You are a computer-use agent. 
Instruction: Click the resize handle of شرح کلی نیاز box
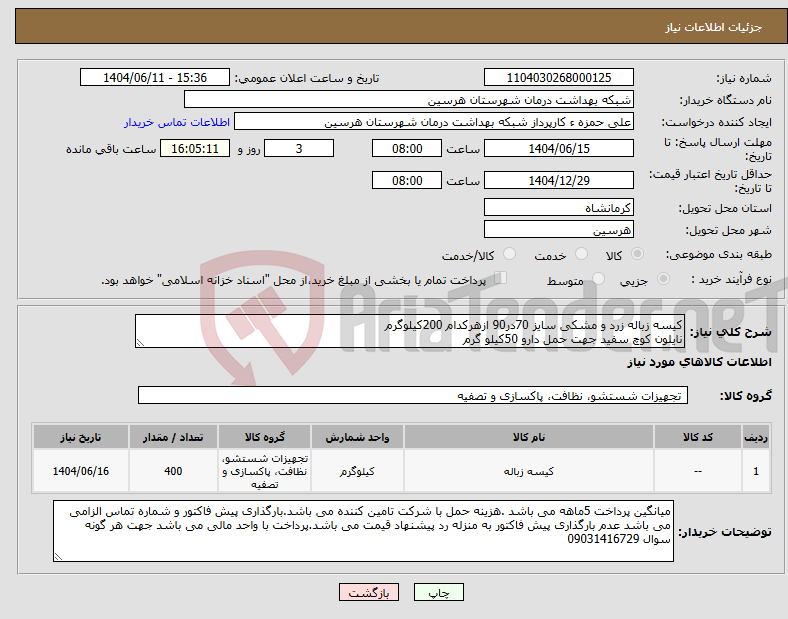pos(140,343)
